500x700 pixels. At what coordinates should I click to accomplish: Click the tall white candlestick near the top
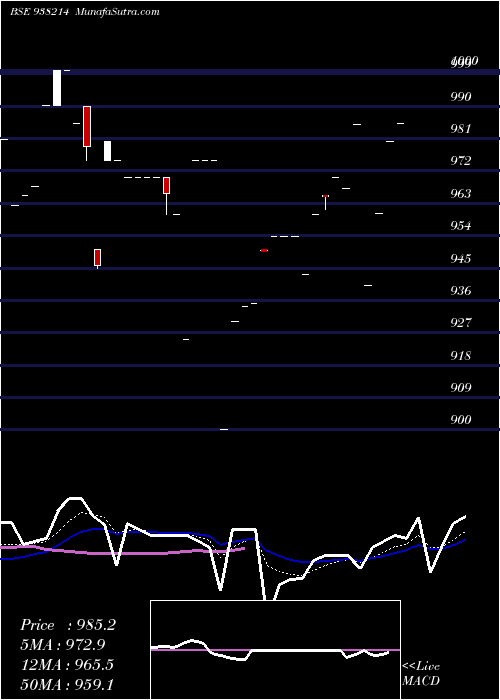point(57,88)
